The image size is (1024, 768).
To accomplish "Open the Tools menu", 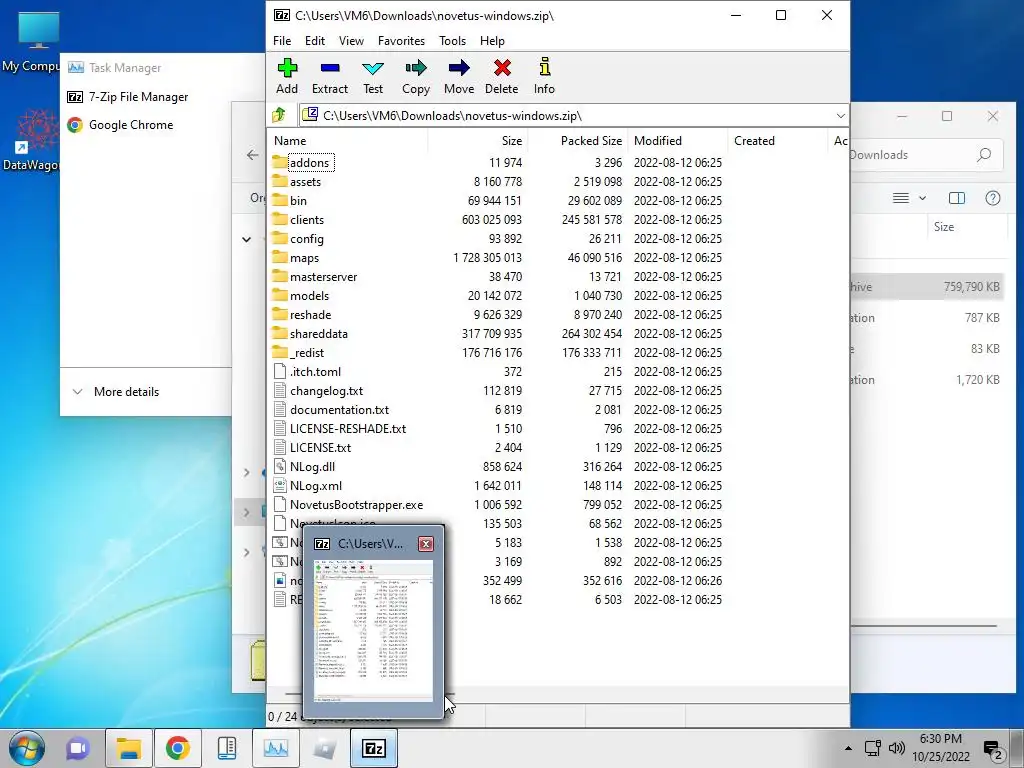I will pyautogui.click(x=452, y=40).
